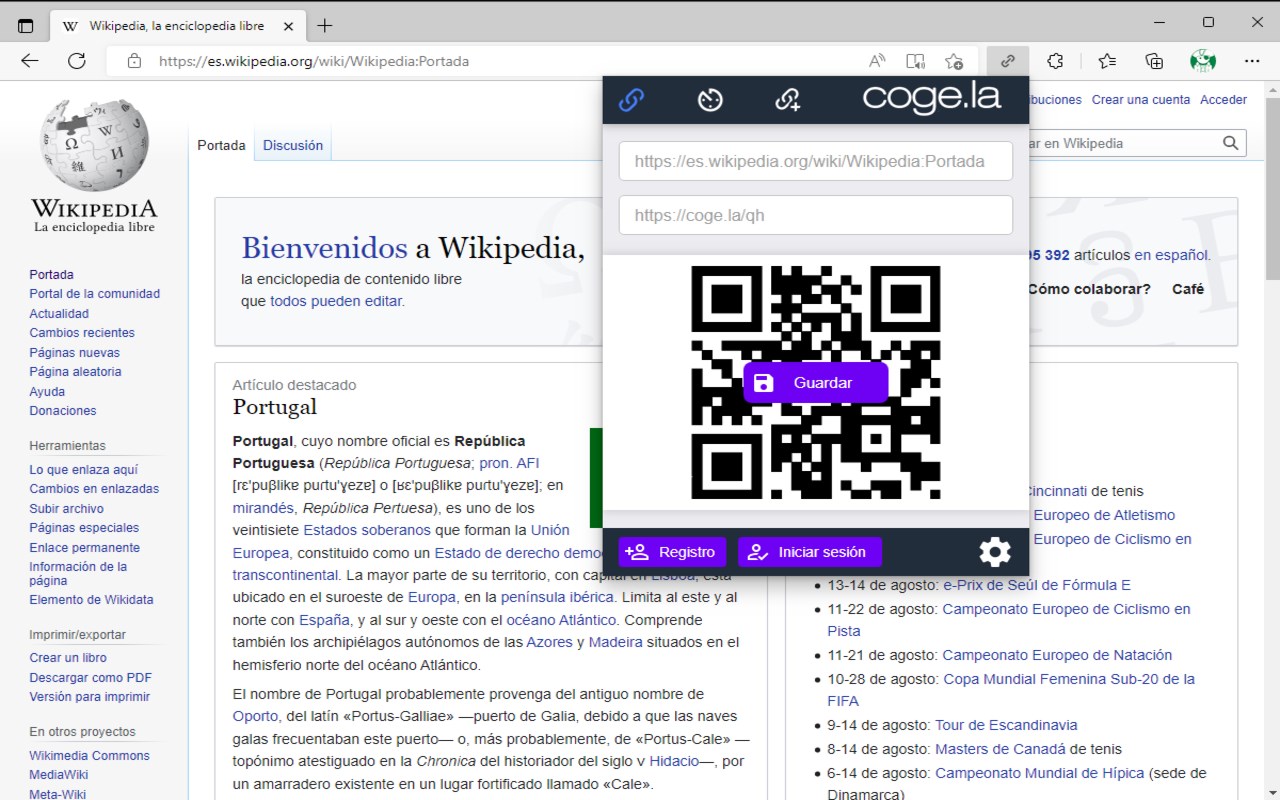Open Campeonato Europeo de Natación link
The height and width of the screenshot is (800, 1280).
[1057, 655]
